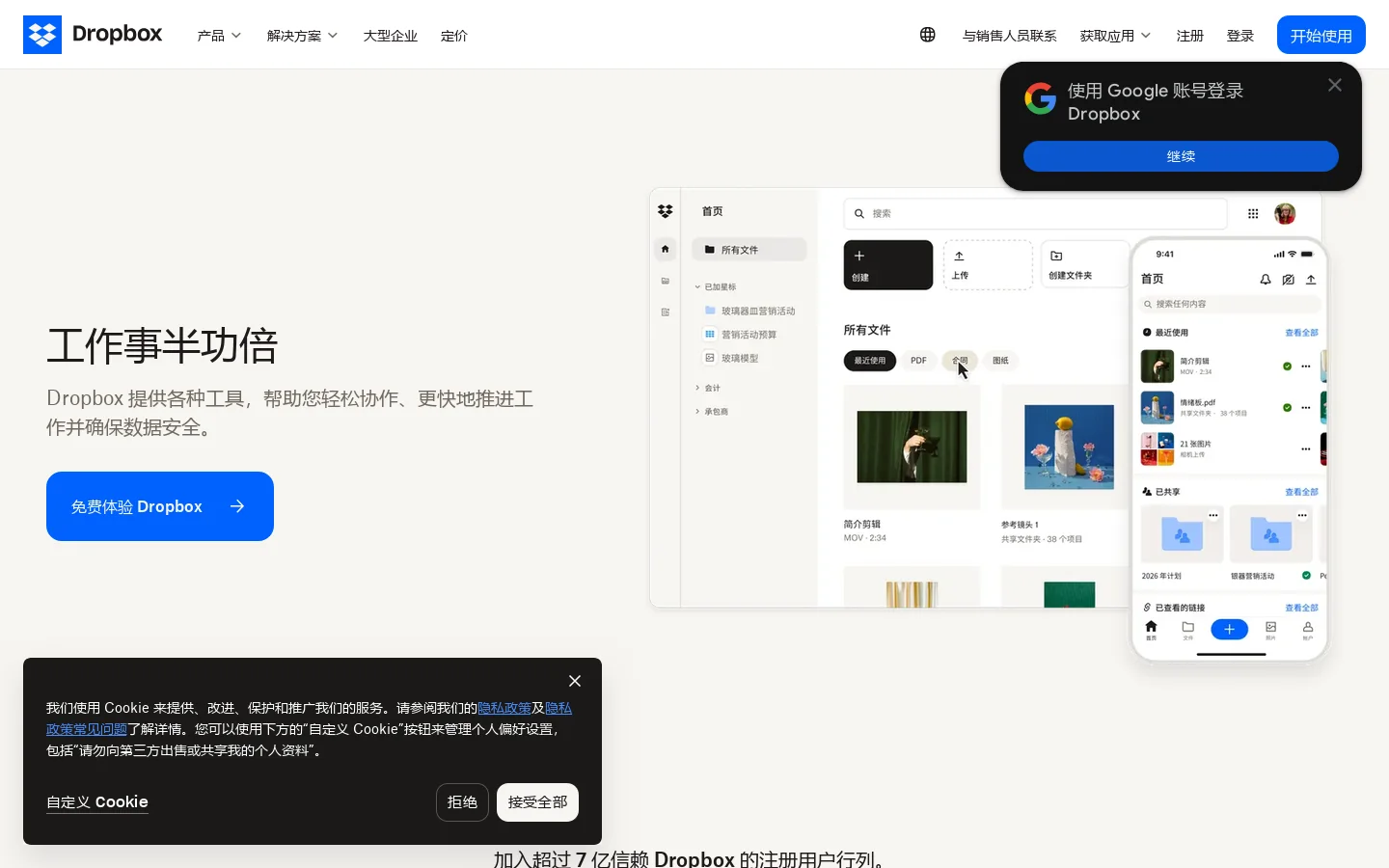Click 拒绝 cookie button
Image resolution: width=1389 pixels, height=868 pixels.
click(x=462, y=802)
